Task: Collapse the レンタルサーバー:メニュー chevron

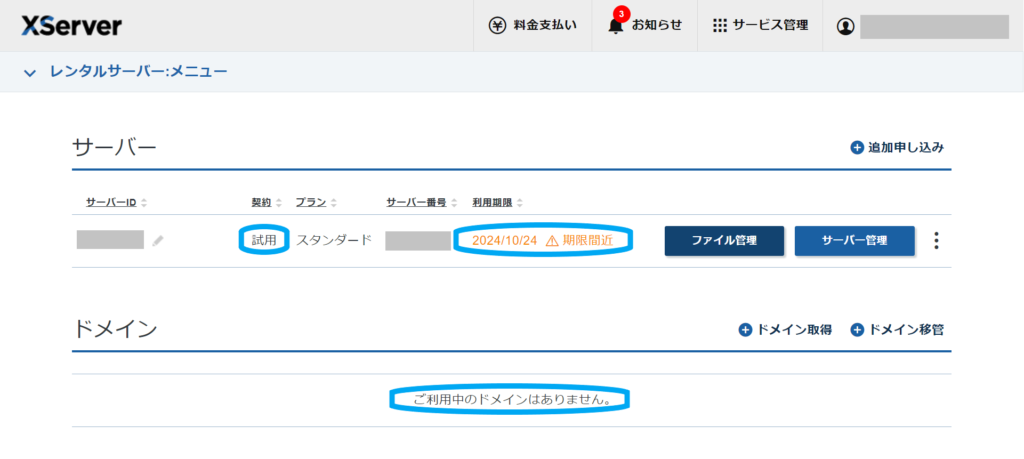Action: 29,72
